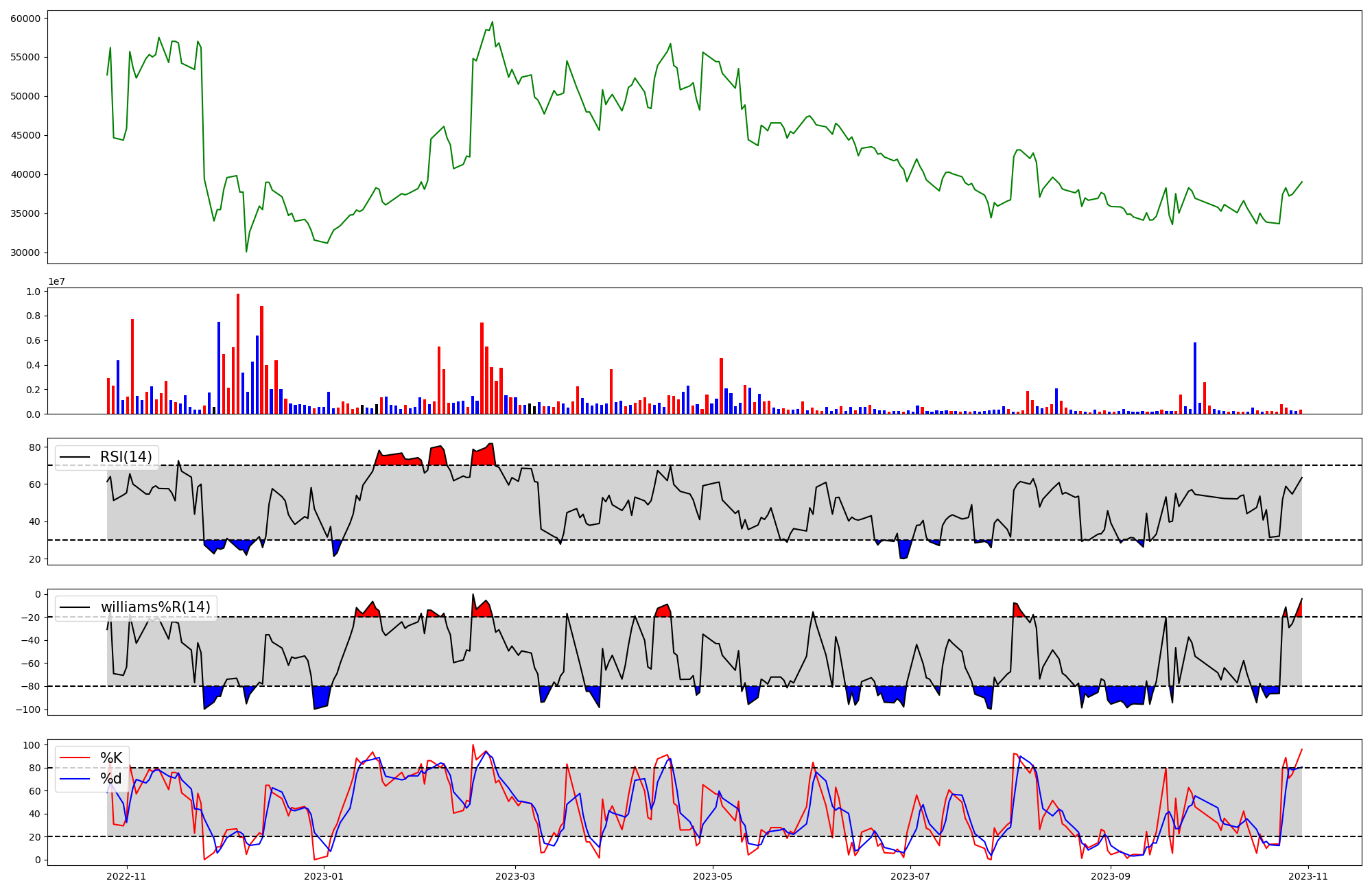Click the 100 tick on stochastic axis
This screenshot has width=1372, height=892.
point(32,745)
